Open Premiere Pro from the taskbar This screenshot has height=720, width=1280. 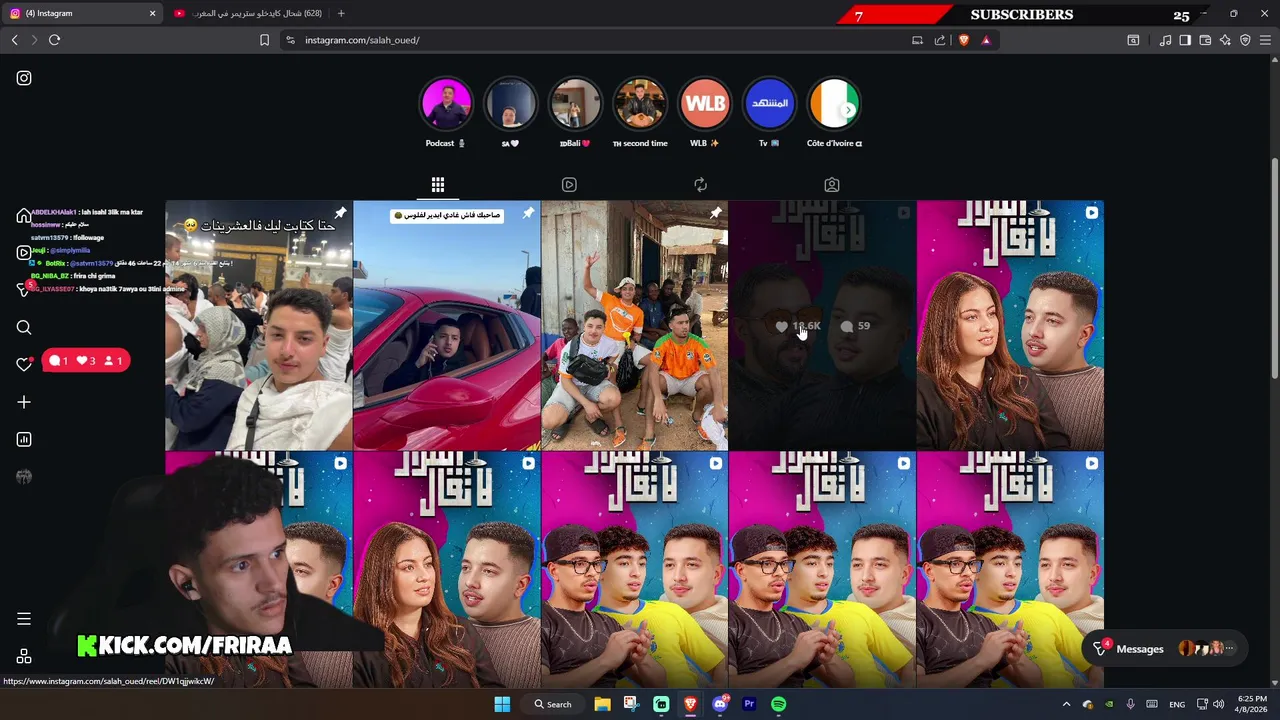[749, 704]
